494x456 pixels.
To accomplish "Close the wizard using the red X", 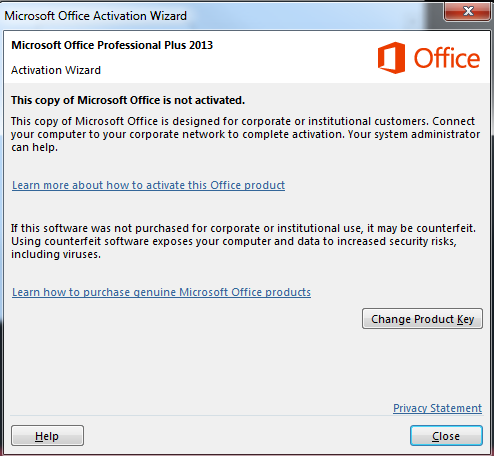I will click(467, 11).
